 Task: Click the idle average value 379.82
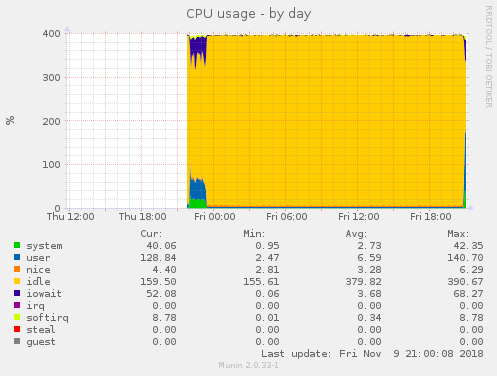[x=363, y=282]
